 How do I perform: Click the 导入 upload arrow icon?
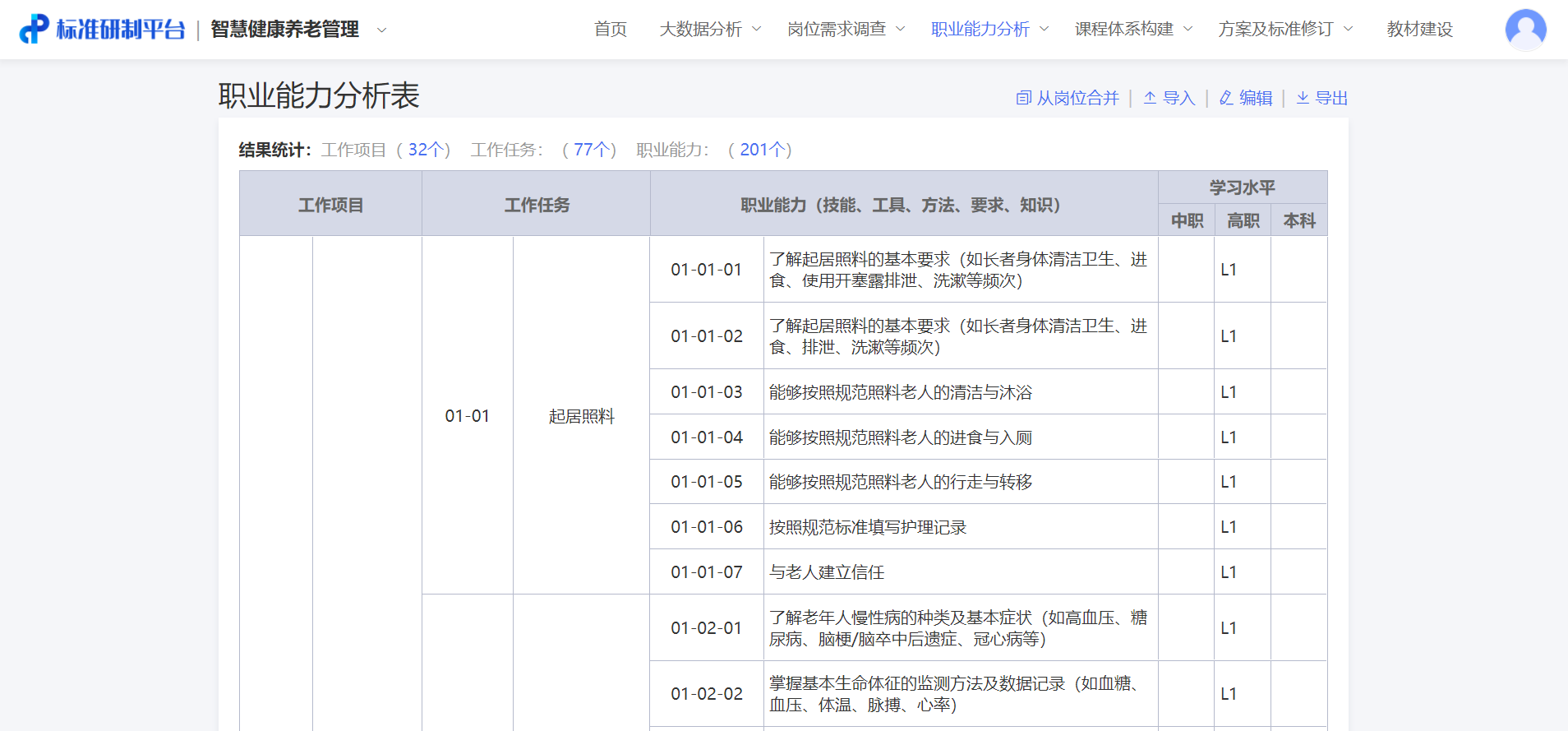[x=1150, y=98]
